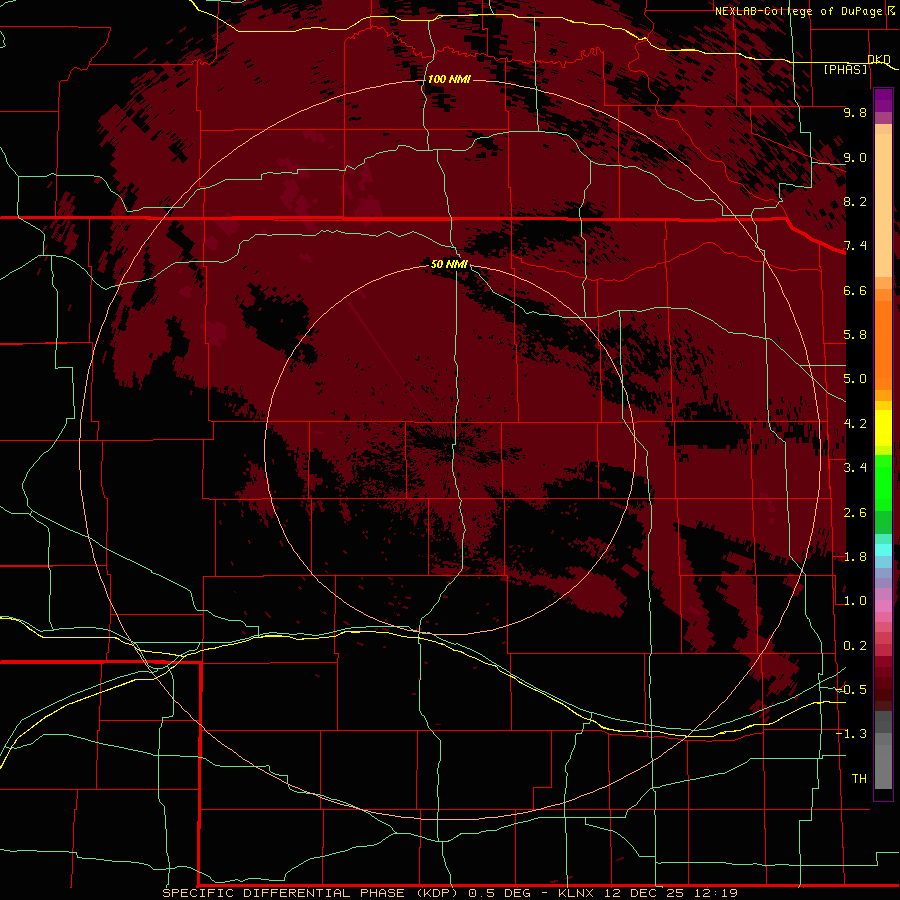Click the 50 NMI range ring label
The width and height of the screenshot is (900, 900).
[x=449, y=264]
